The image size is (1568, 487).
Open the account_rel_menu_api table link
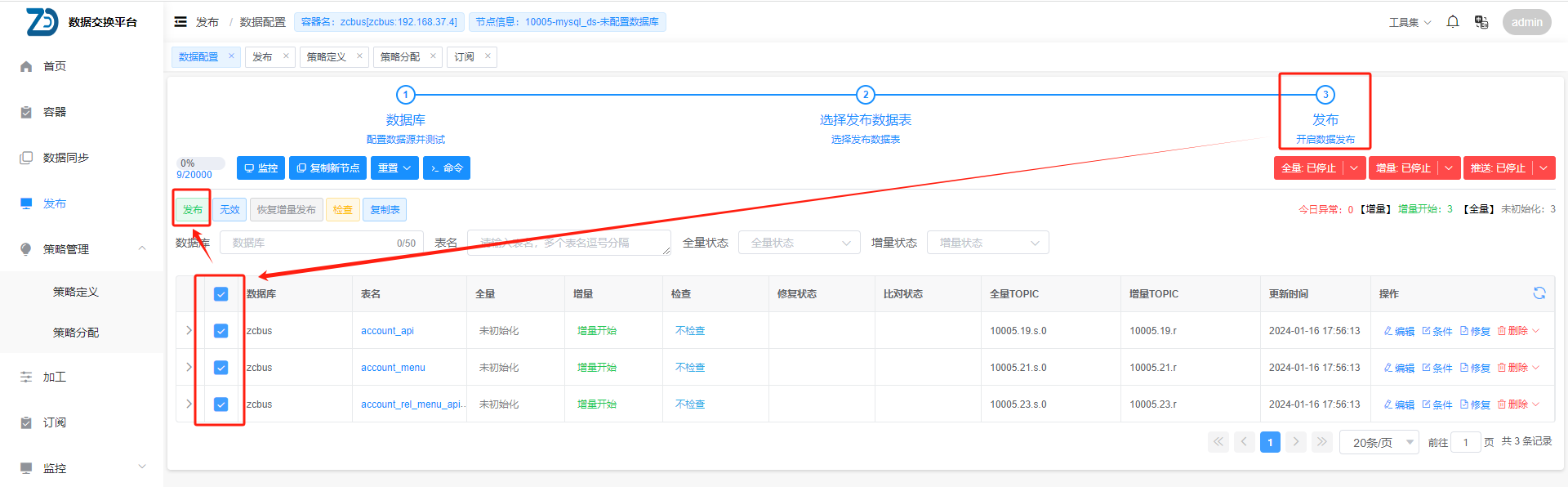pyautogui.click(x=412, y=404)
